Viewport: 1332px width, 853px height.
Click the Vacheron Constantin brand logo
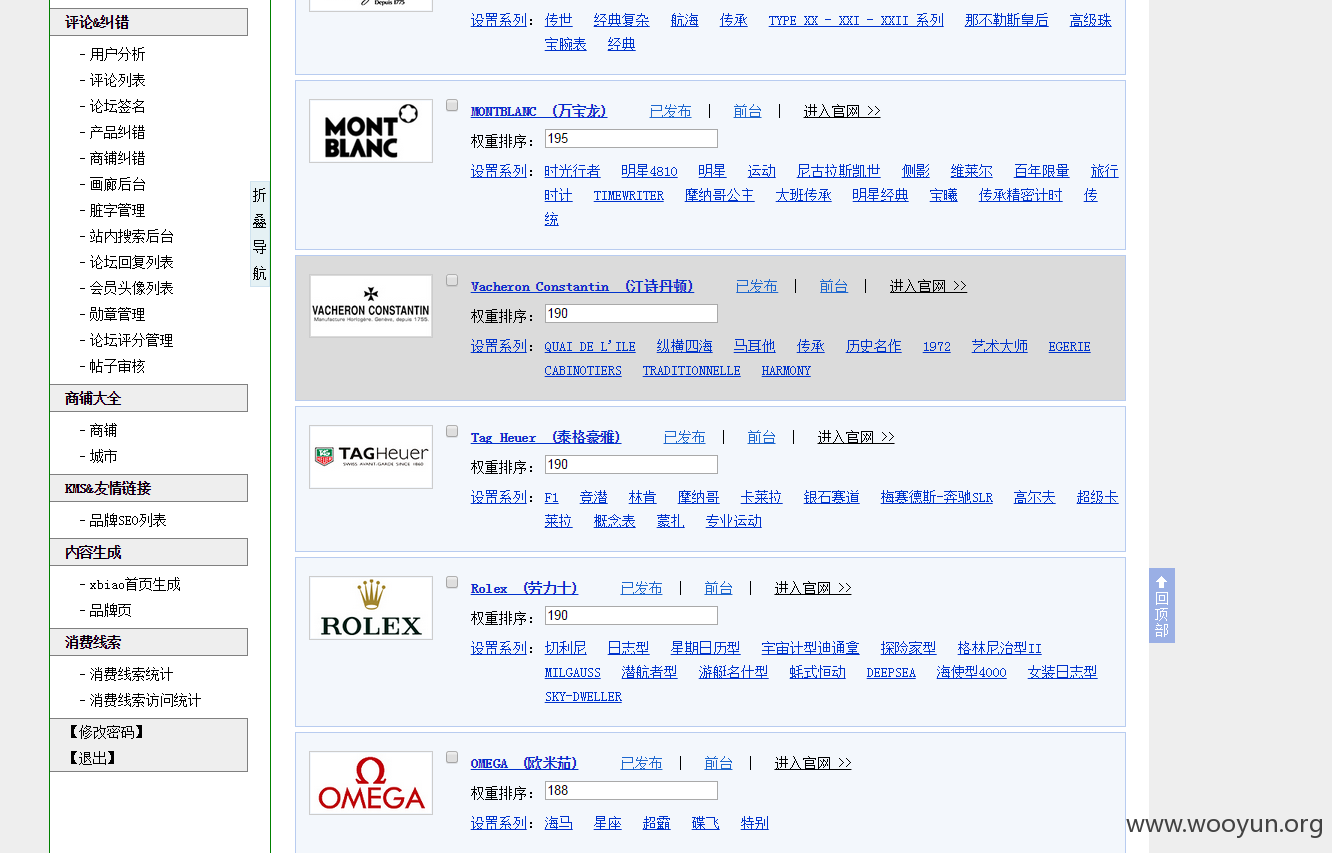point(371,306)
